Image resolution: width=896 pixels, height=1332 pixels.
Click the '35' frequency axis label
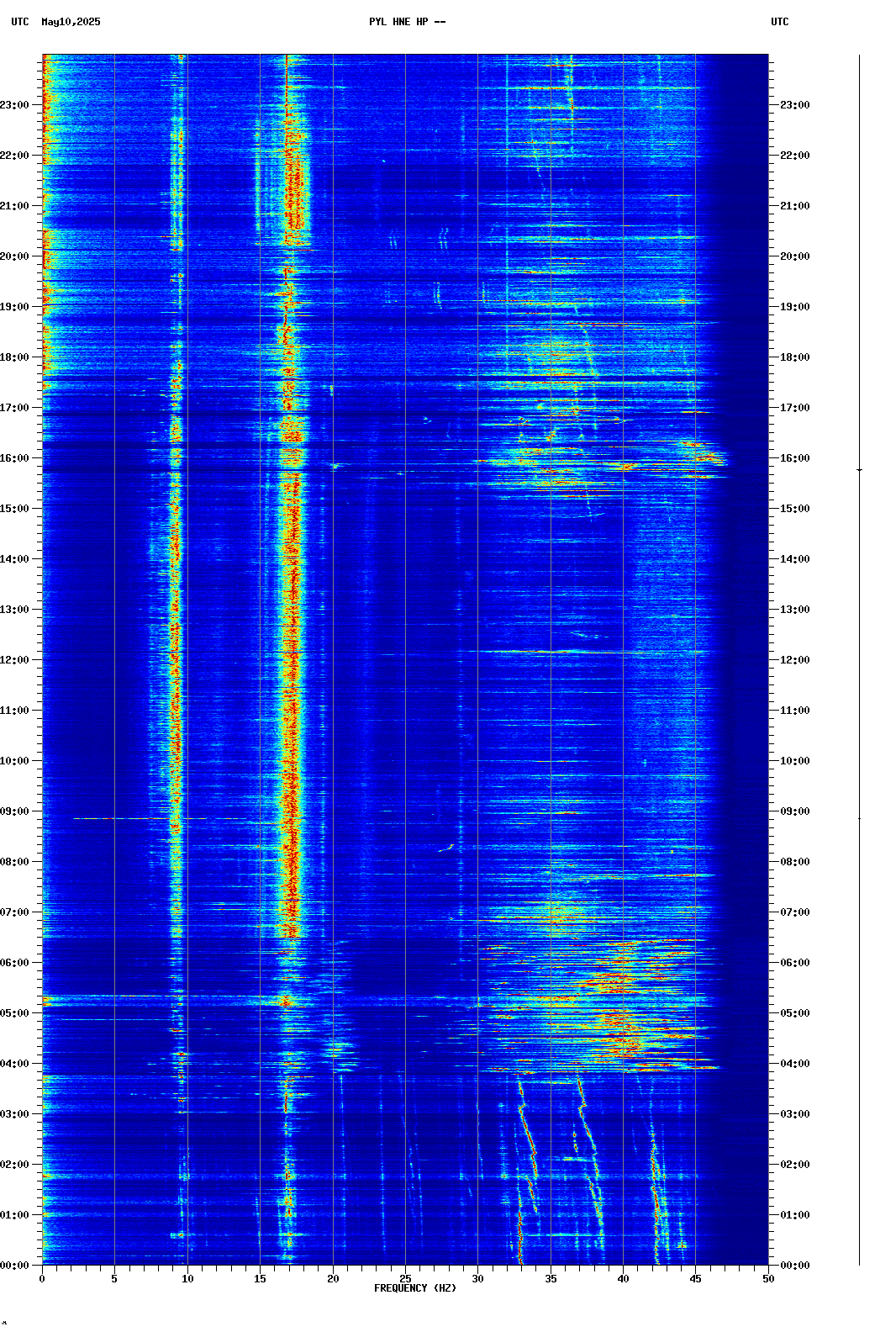click(x=551, y=1279)
